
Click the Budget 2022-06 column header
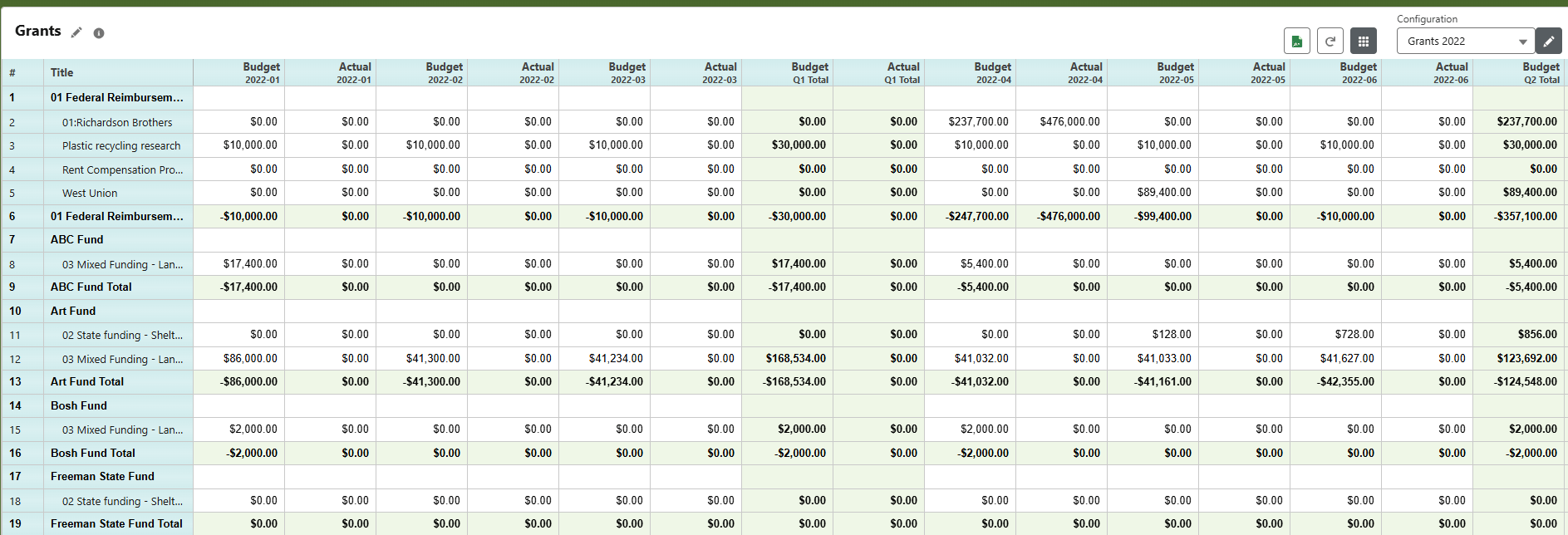tap(1336, 72)
